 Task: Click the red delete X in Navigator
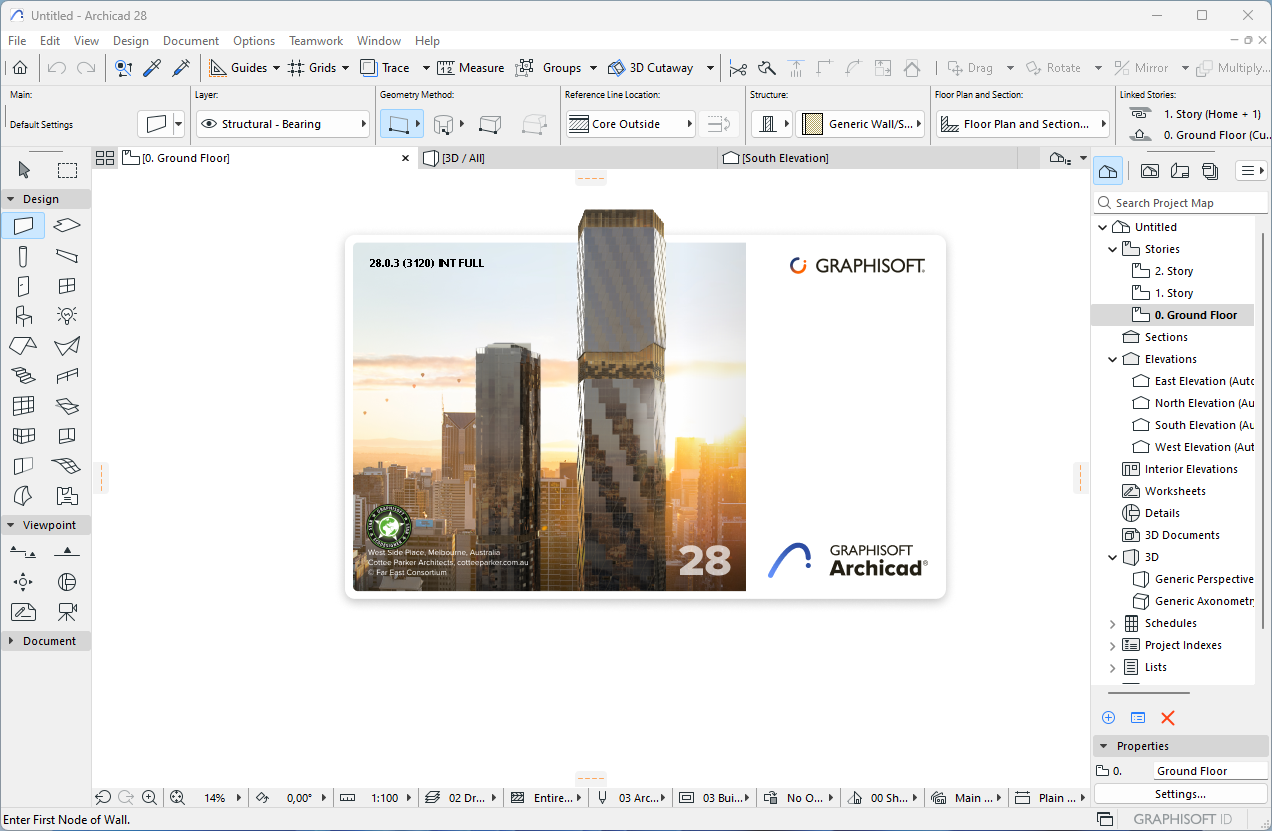[x=1167, y=718]
